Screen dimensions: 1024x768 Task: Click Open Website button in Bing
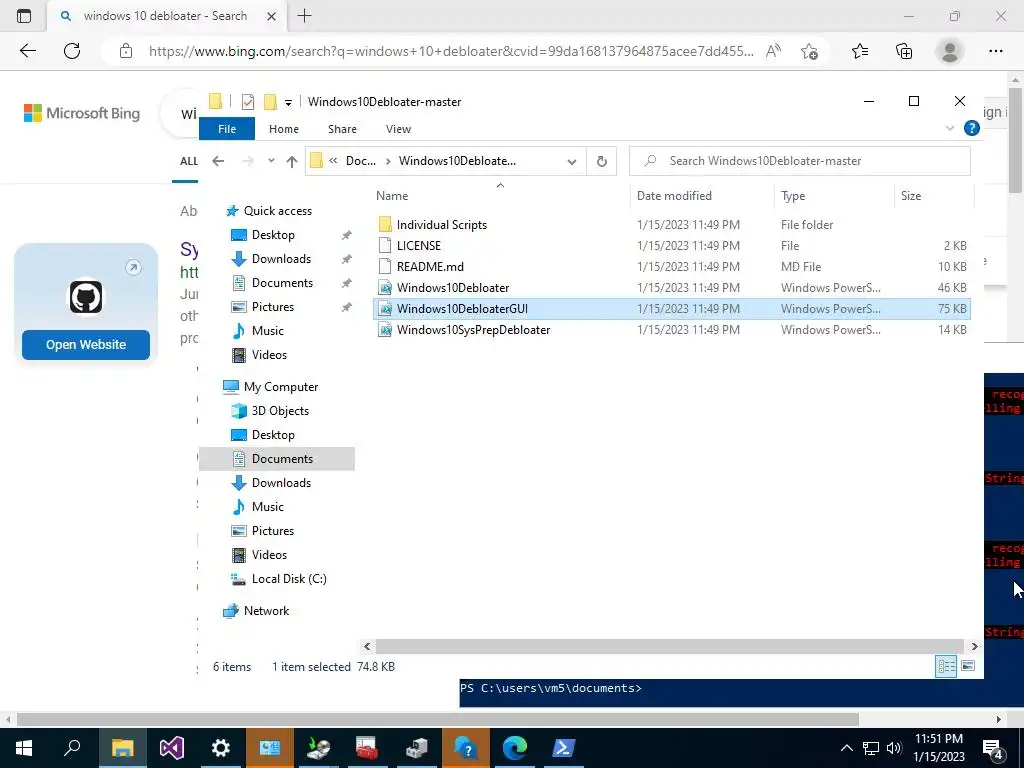tap(86, 345)
